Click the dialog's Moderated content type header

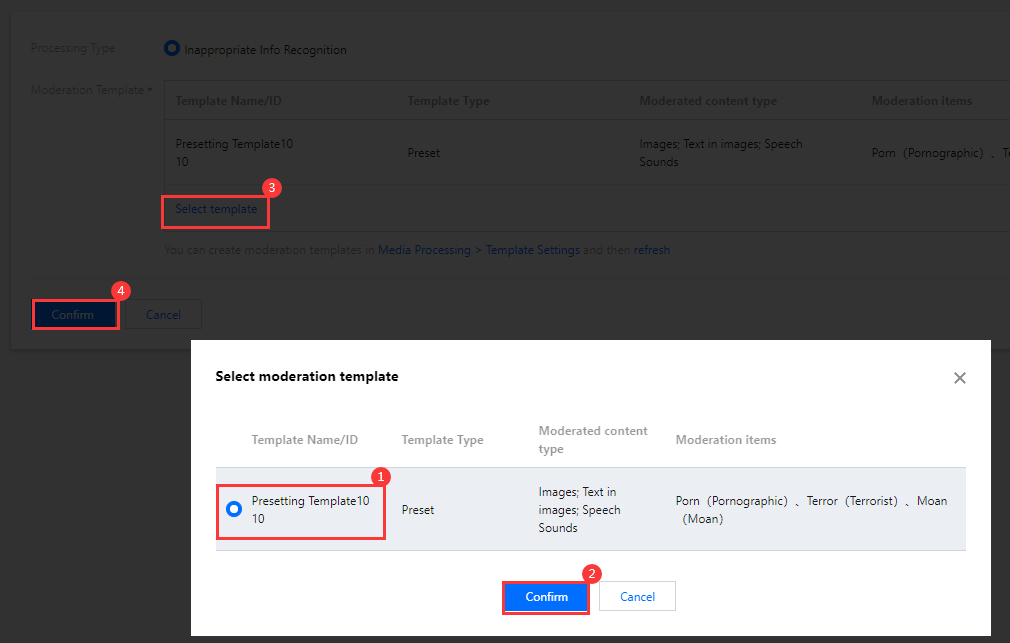(593, 440)
